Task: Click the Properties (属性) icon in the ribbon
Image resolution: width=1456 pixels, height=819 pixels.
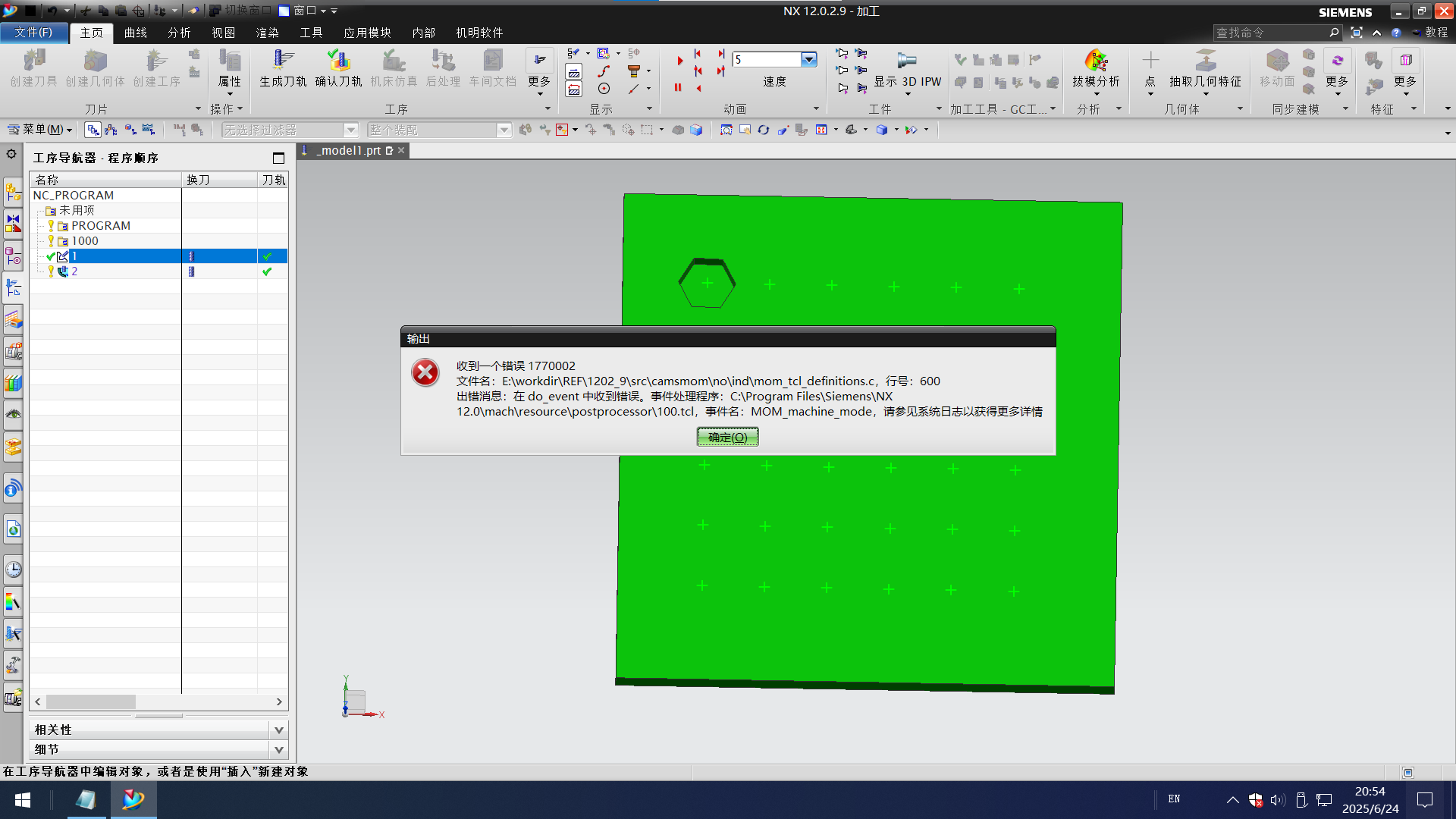Action: 229,61
